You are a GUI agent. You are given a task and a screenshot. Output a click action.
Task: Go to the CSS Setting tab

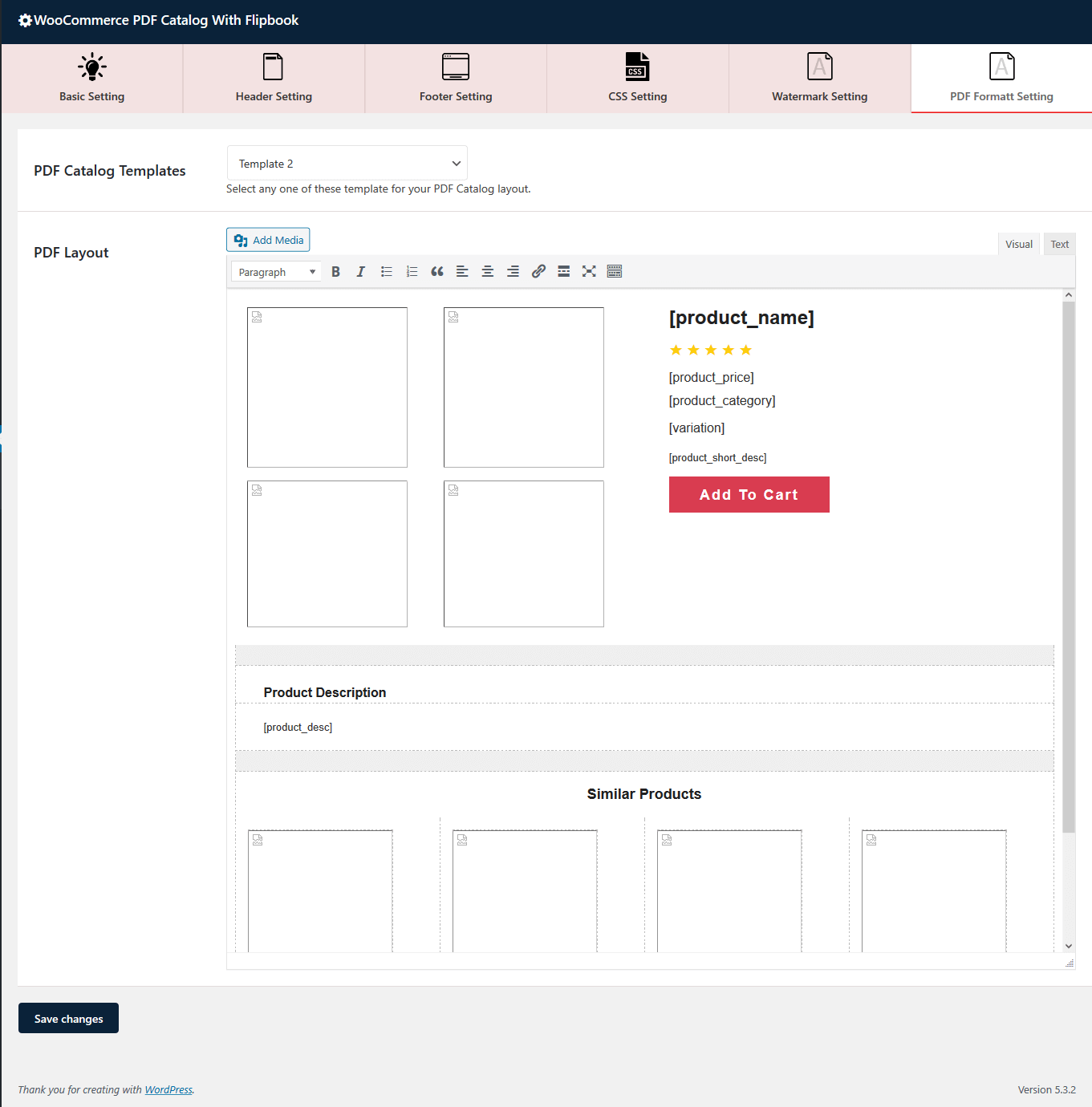638,79
